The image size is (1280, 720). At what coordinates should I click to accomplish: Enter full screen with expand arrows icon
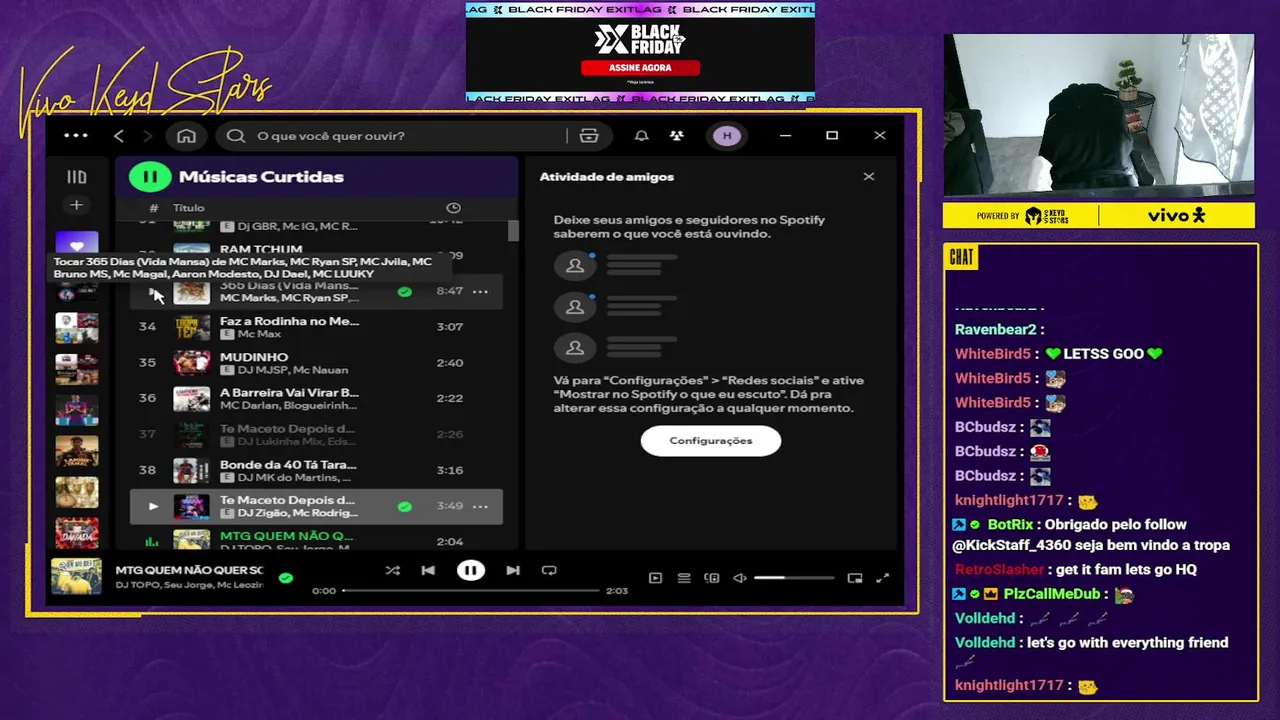coord(883,578)
